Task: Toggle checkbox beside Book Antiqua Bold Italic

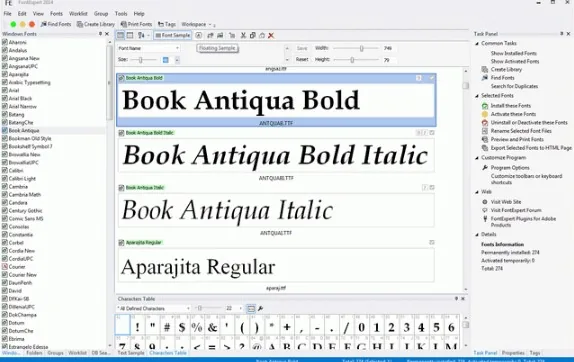Action: click(121, 133)
